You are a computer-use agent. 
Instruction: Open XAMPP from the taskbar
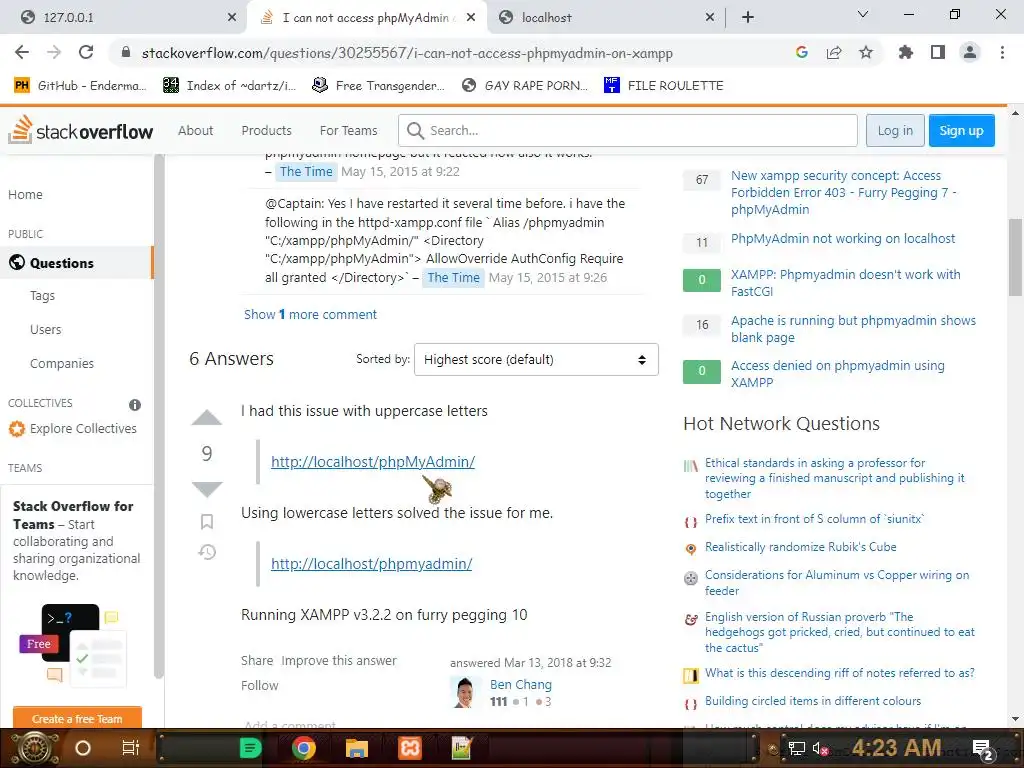click(x=409, y=748)
